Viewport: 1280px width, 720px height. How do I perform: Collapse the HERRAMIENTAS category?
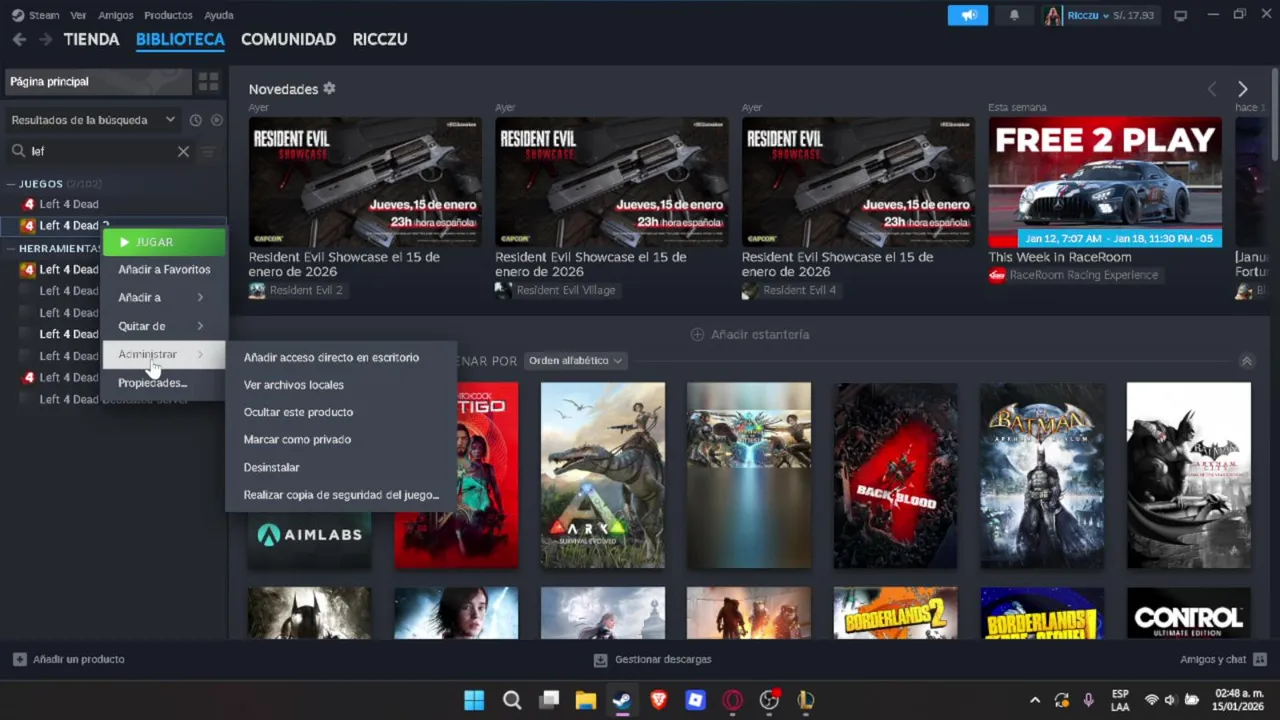[x=11, y=248]
